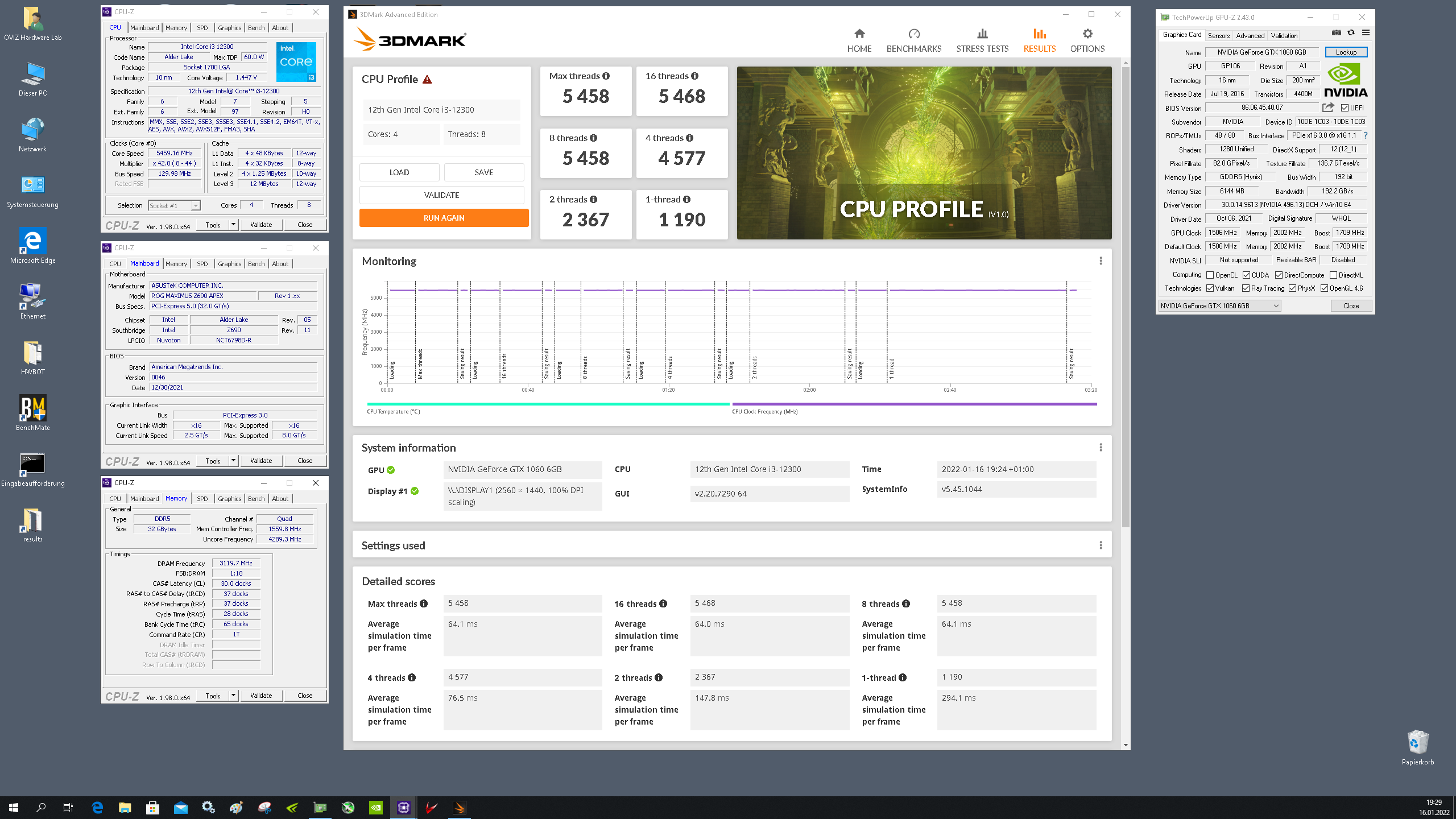
Task: Click Validate in the Memory CPU-Z window
Action: (x=261, y=696)
